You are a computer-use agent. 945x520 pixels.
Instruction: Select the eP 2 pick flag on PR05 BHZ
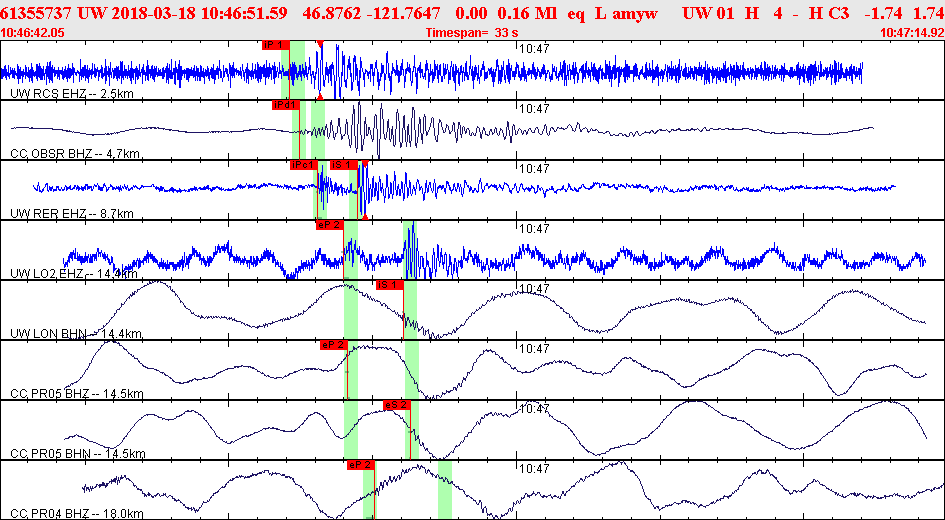(334, 345)
